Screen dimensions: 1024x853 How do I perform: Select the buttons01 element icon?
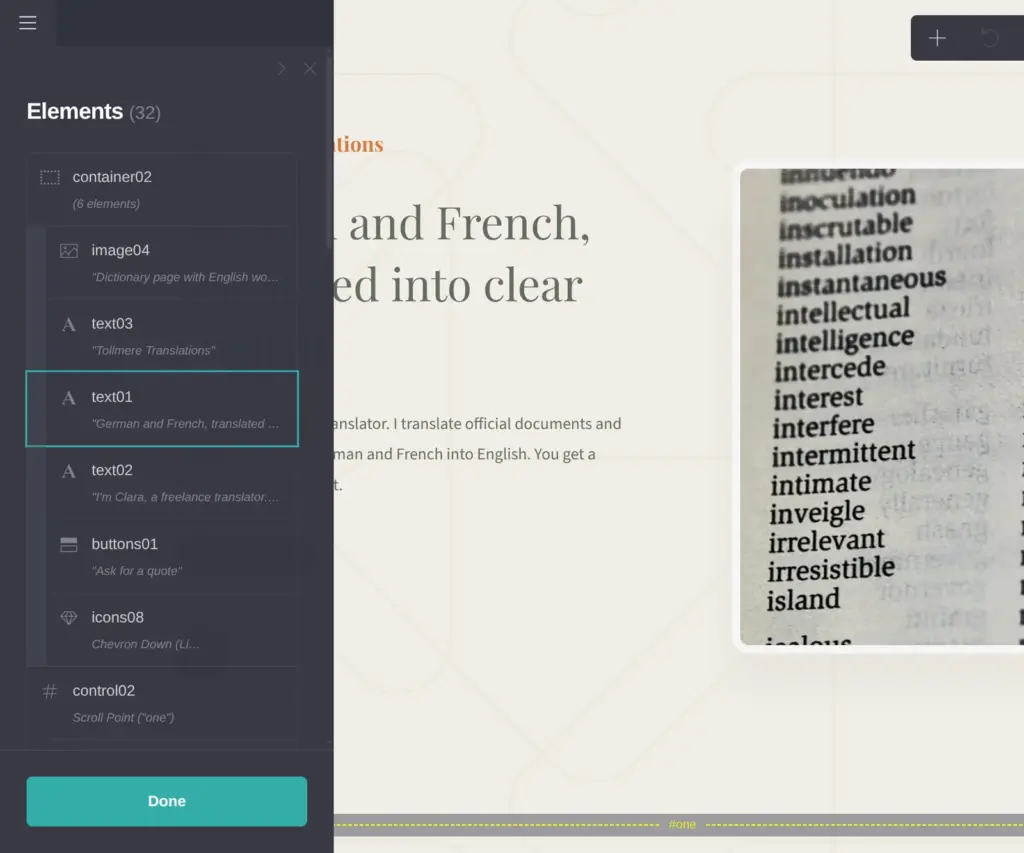[x=69, y=544]
